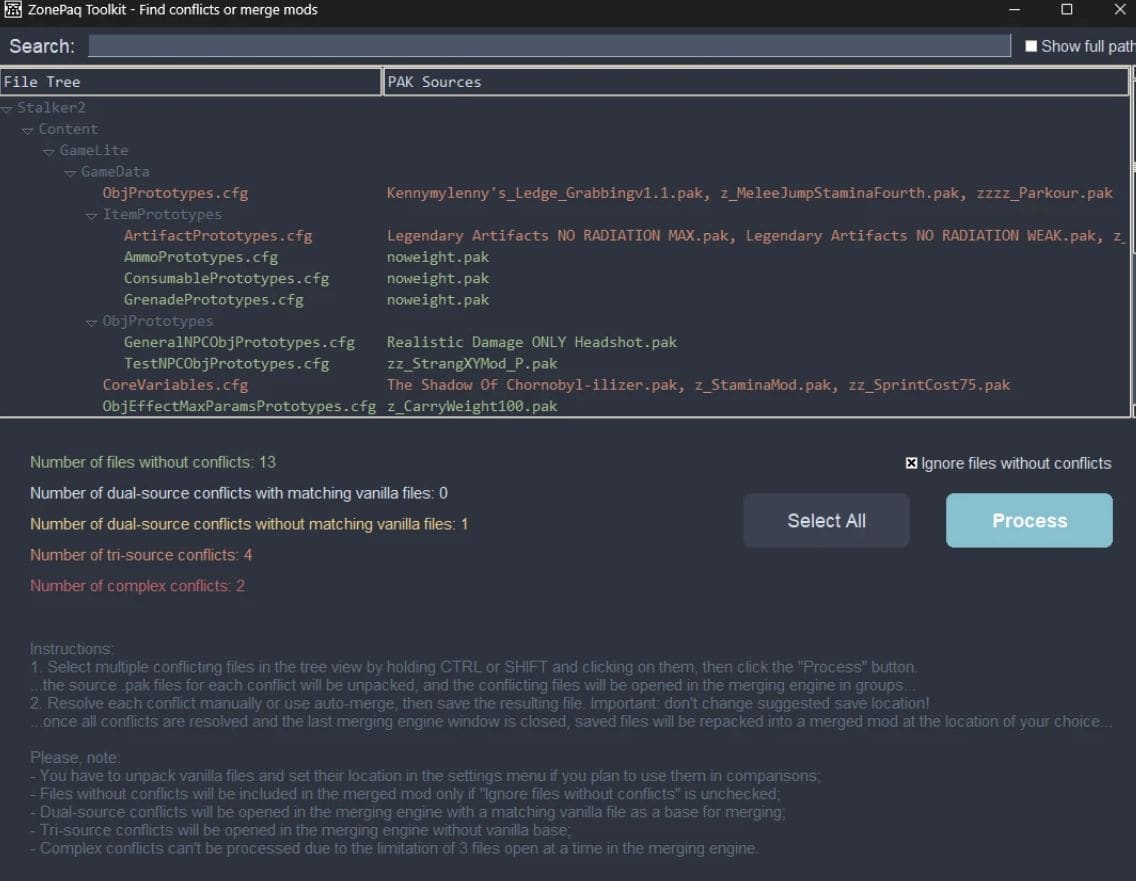This screenshot has height=881, width=1136.
Task: Enable the Show full path checkbox
Action: pos(1031,46)
